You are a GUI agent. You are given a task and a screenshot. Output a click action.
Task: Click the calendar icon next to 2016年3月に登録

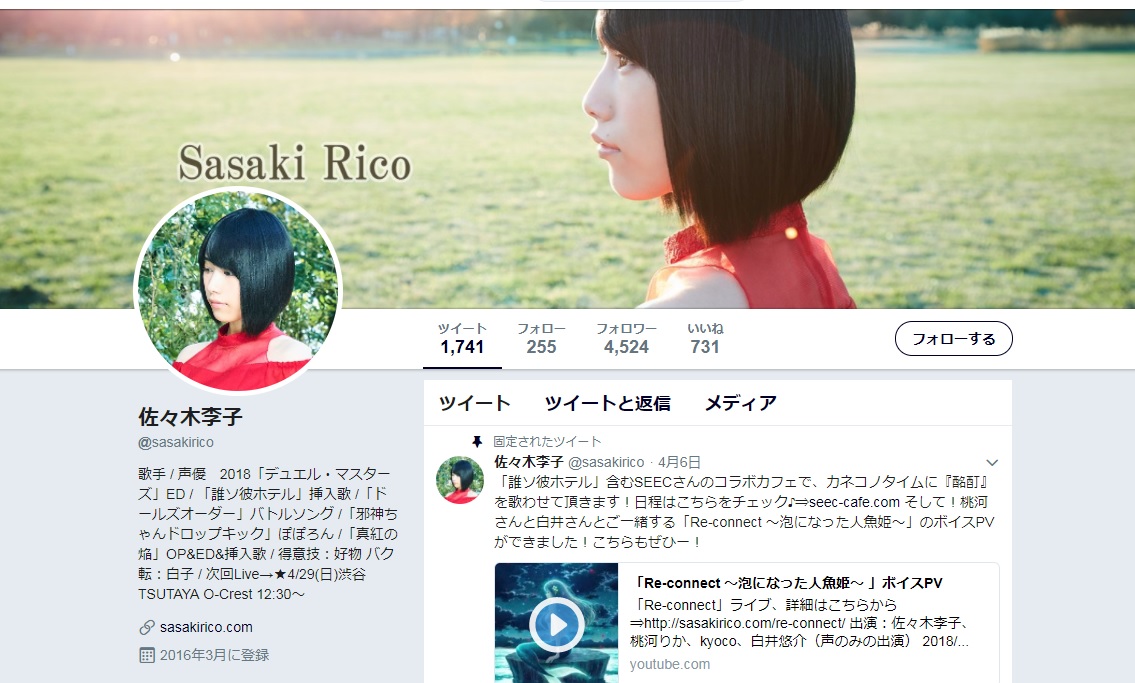coord(147,656)
